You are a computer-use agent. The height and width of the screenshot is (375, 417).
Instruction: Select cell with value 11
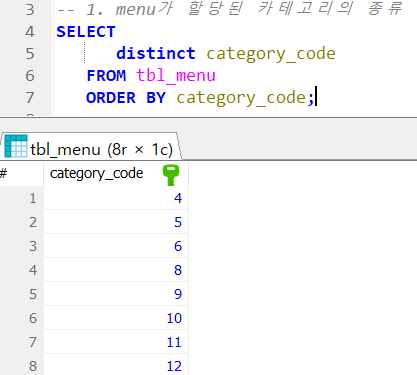(116, 342)
